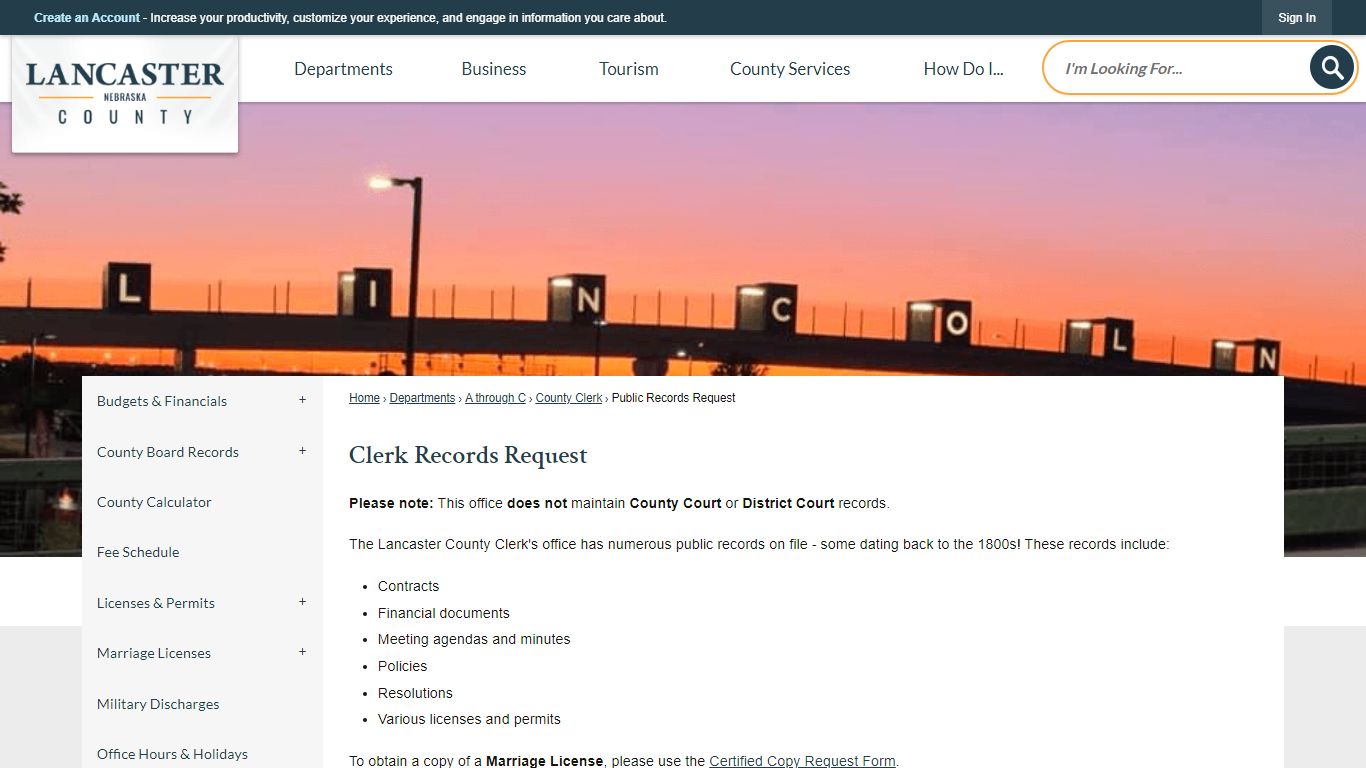Screen dimensions: 1366x768
Task: Open Fee Schedule sidebar link
Action: pyautogui.click(x=138, y=552)
